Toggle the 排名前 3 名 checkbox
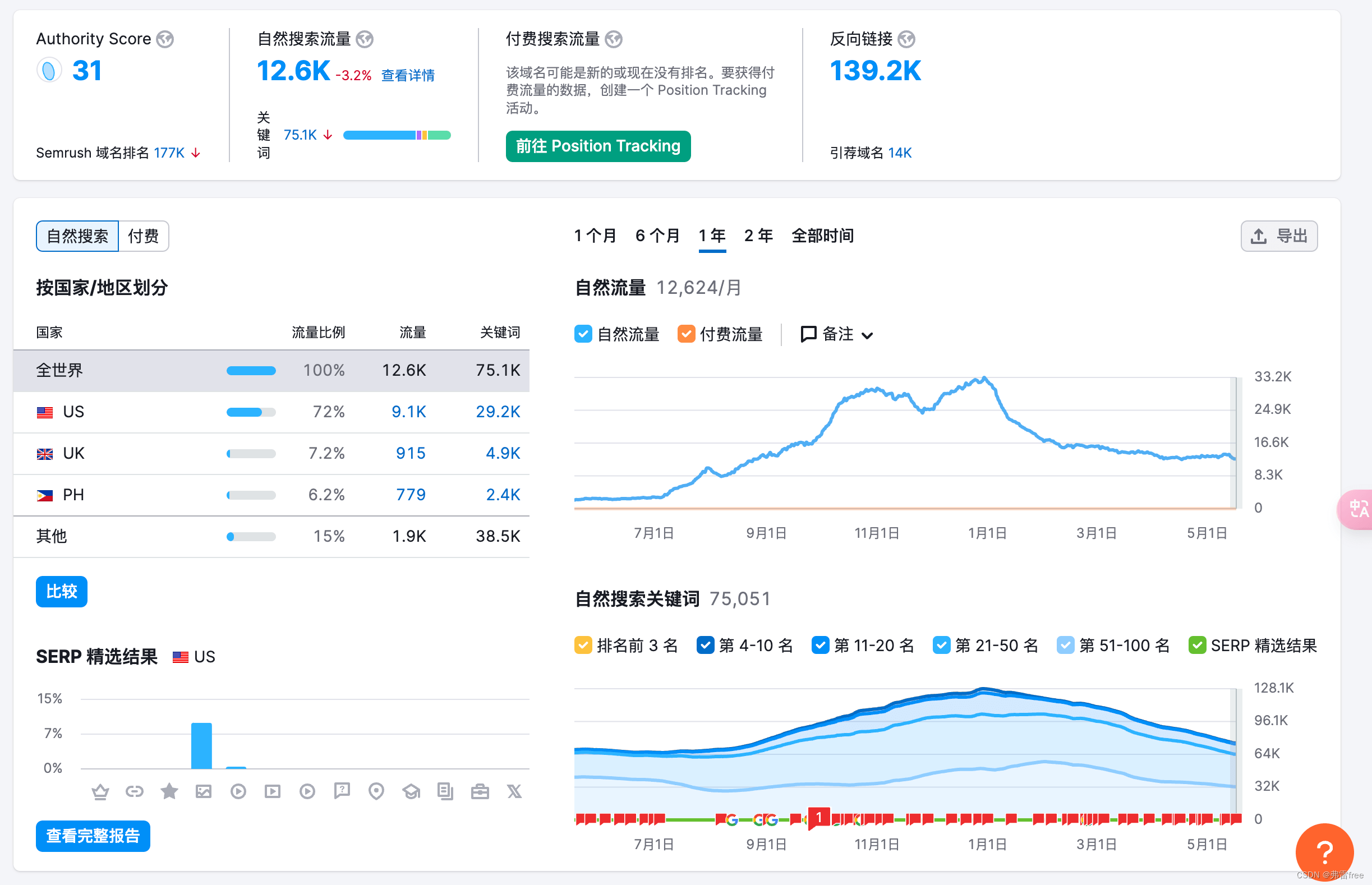This screenshot has width=1372, height=885. point(583,646)
